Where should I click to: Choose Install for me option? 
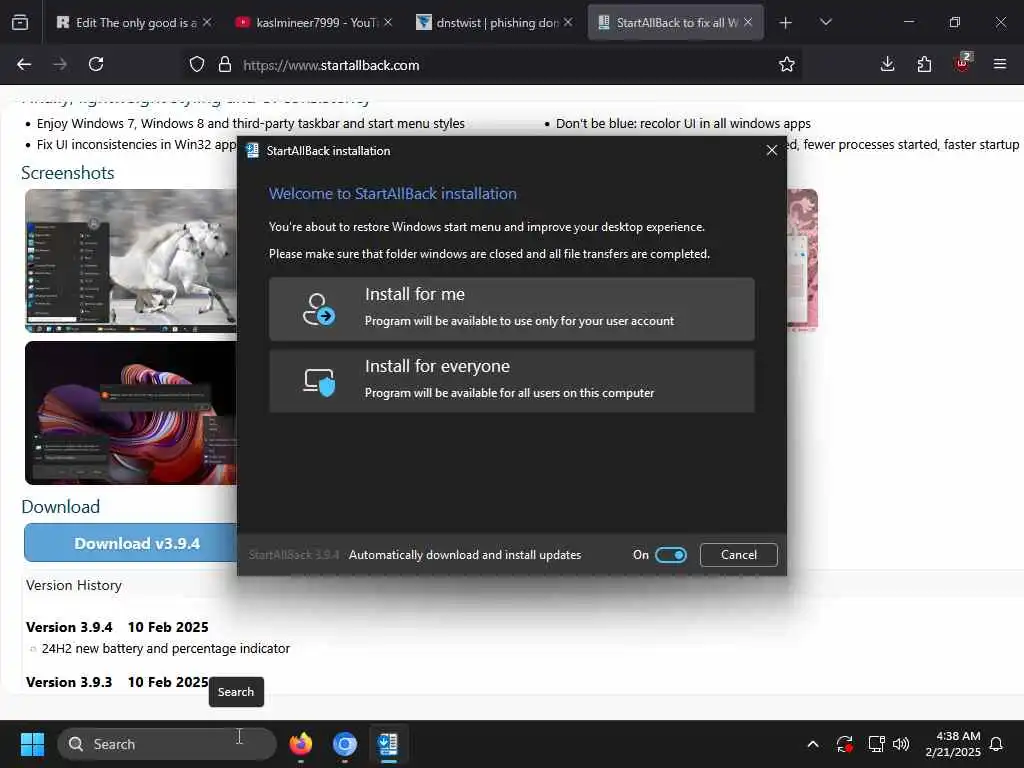click(x=511, y=309)
